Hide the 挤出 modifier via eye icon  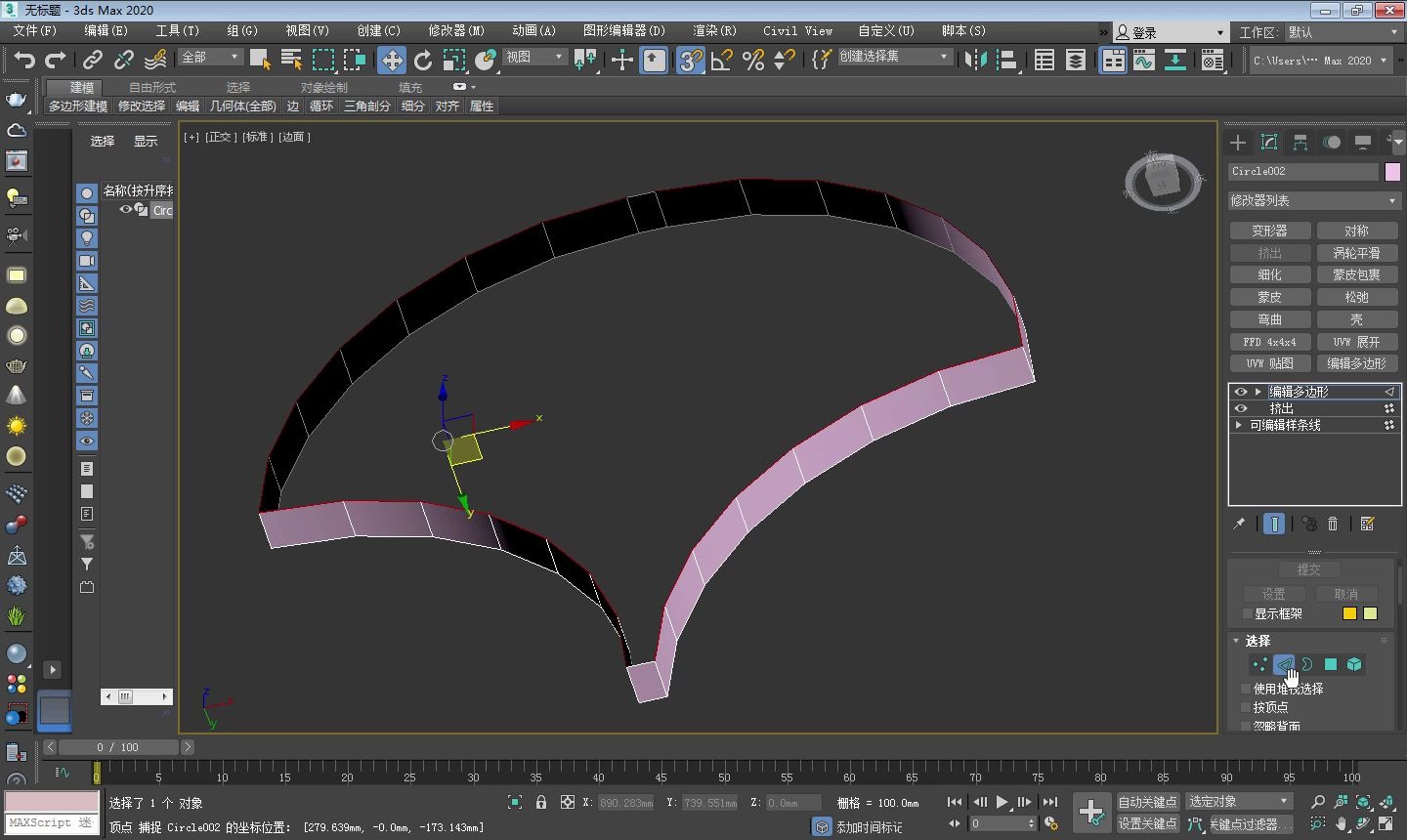click(x=1241, y=408)
